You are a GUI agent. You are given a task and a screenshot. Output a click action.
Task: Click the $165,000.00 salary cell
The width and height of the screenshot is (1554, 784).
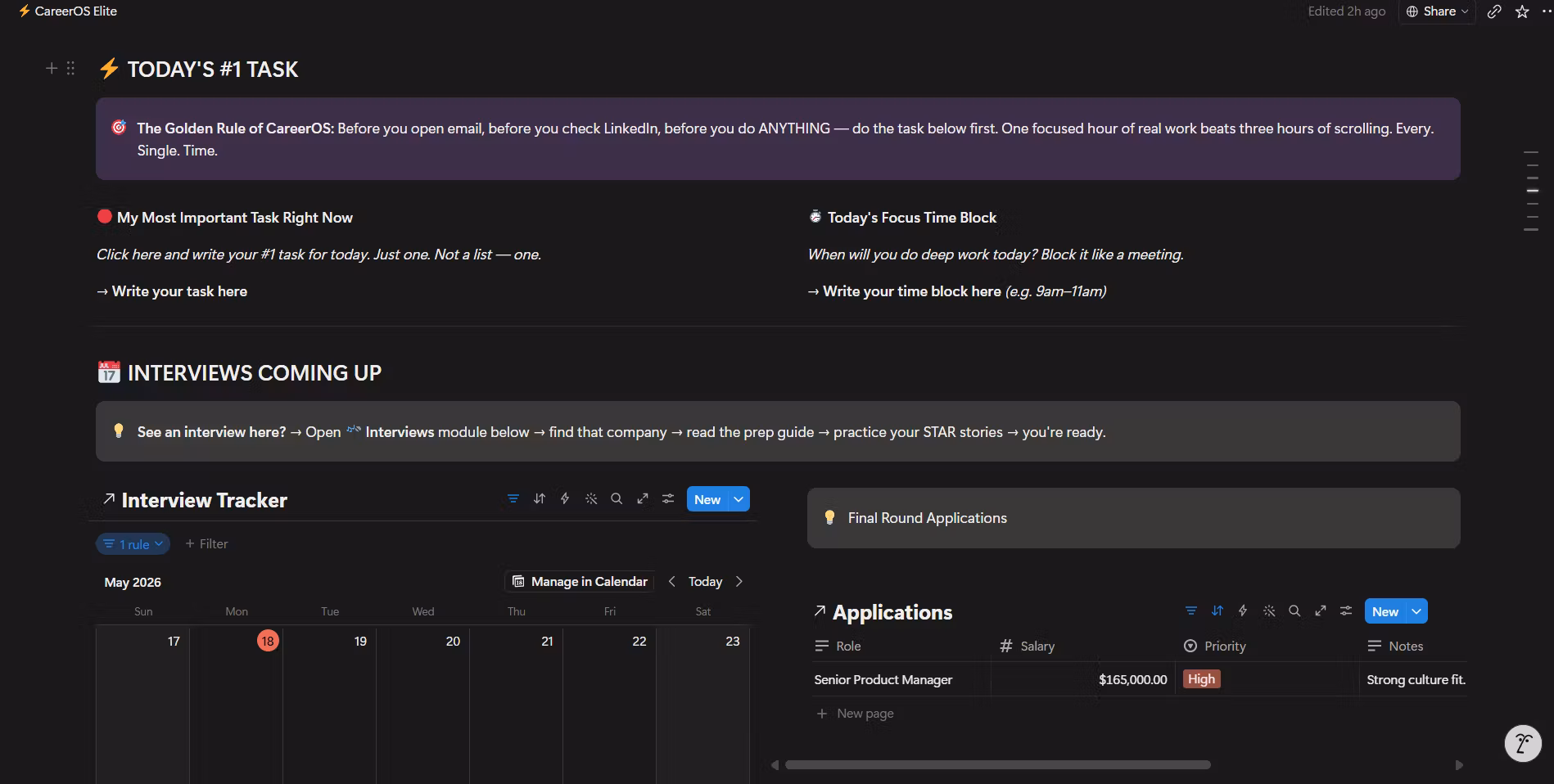tap(1132, 680)
